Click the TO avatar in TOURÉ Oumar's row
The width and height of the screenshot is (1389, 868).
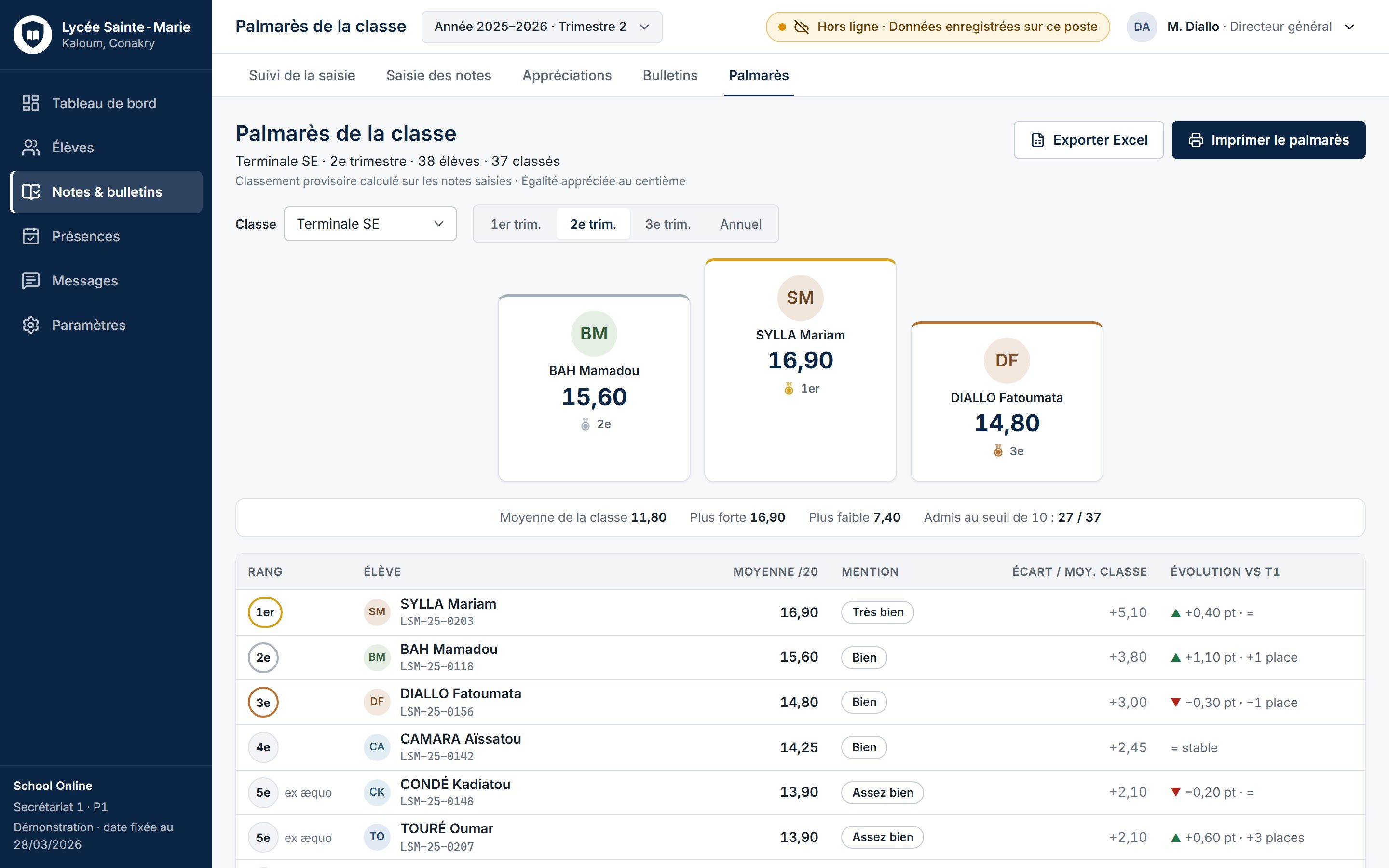pos(377,837)
